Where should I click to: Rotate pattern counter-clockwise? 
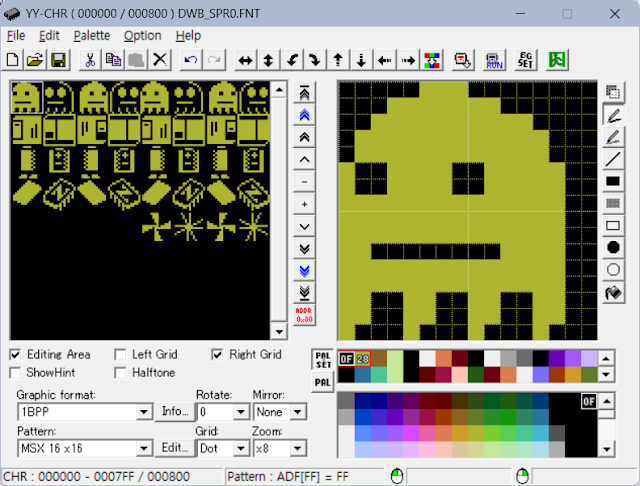292,60
